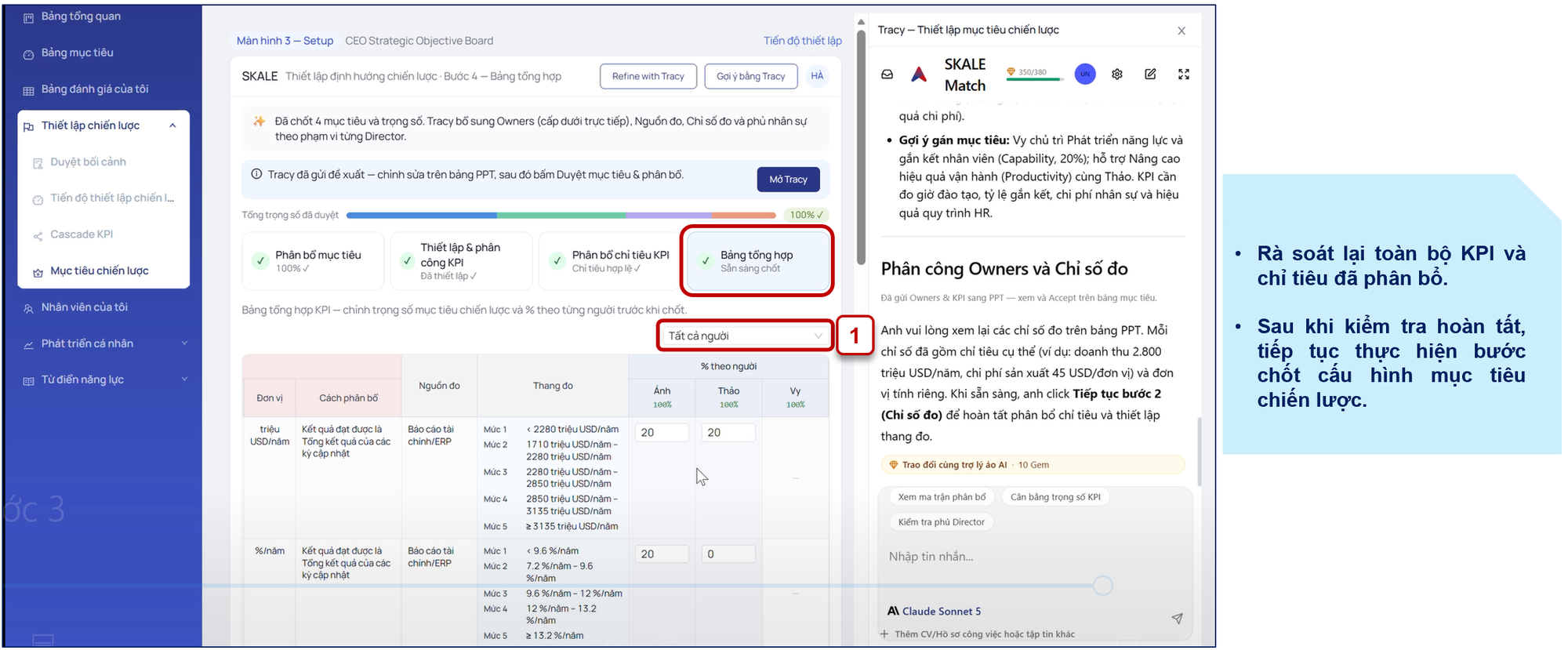Click the UN avatar in Tracy panel
This screenshot has height=650, width=1568.
tap(1085, 74)
